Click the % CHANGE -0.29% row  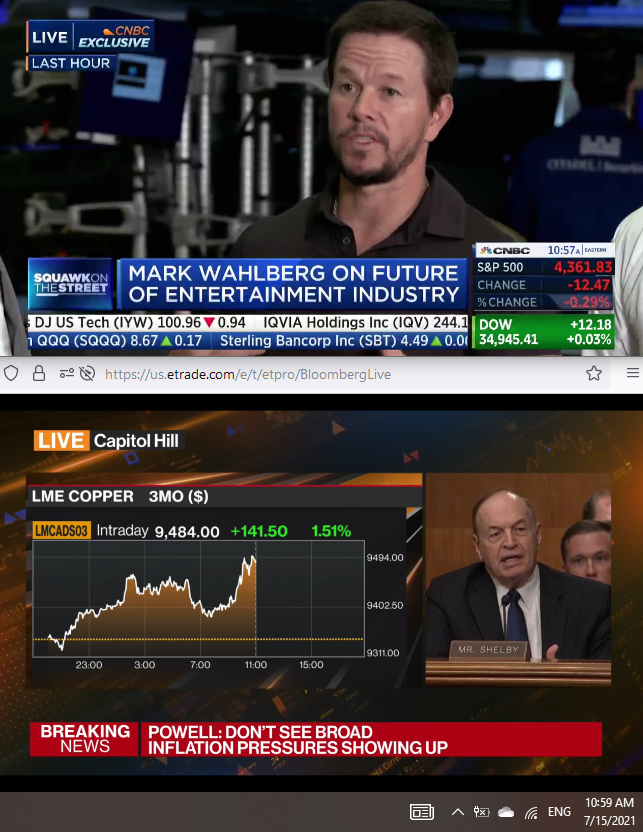coord(544,302)
